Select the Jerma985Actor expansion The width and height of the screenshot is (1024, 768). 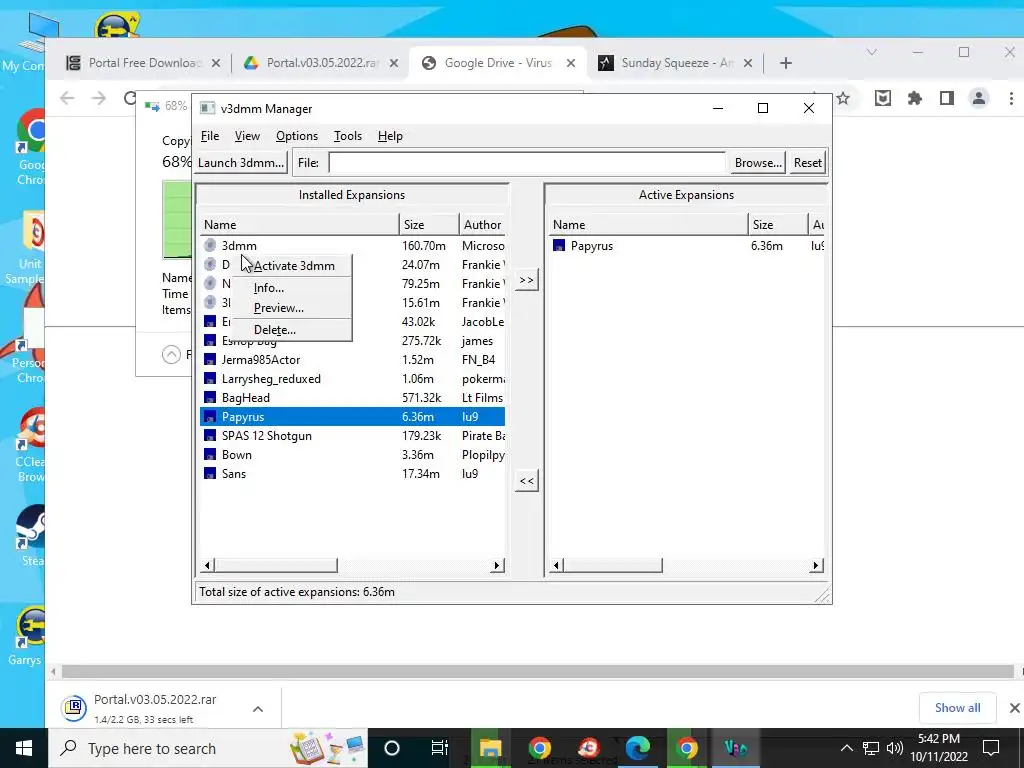click(x=352, y=360)
